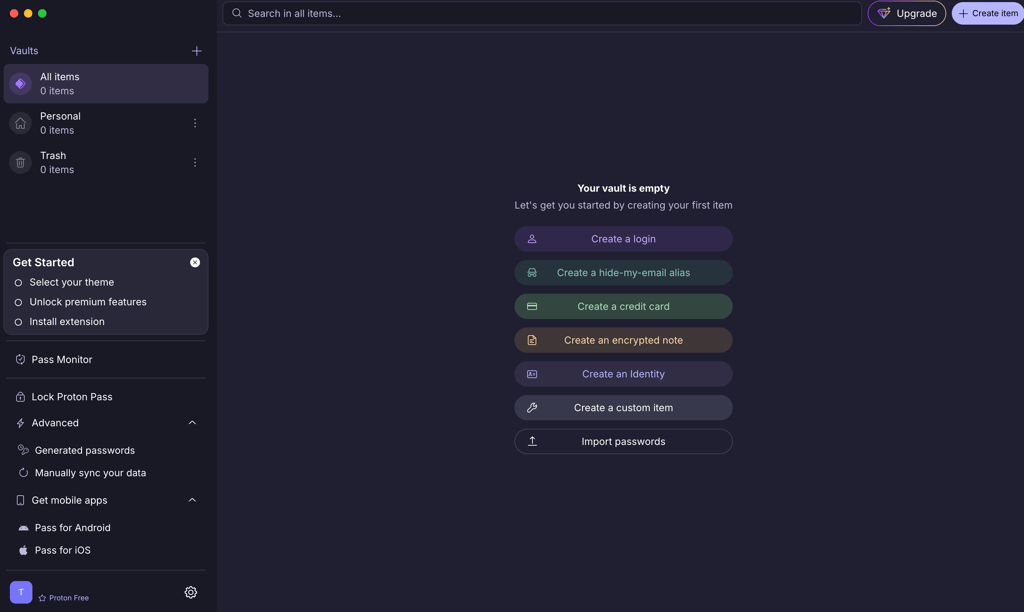Click the 'Your vault is empty' text
The image size is (1024, 612).
pyautogui.click(x=623, y=188)
